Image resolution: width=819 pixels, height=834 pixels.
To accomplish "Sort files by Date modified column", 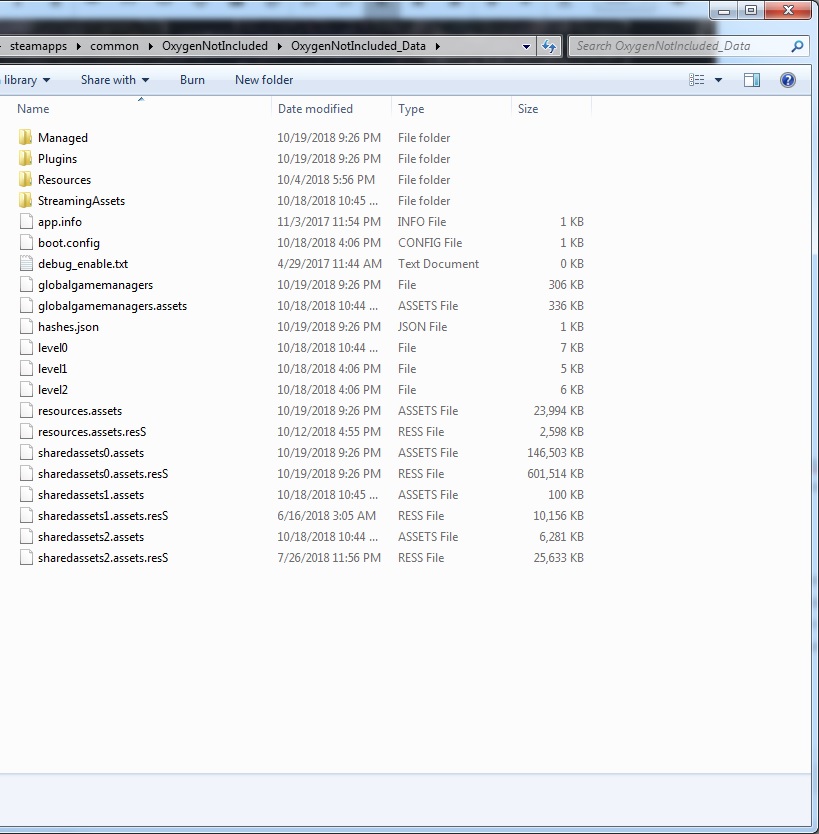I will click(315, 109).
